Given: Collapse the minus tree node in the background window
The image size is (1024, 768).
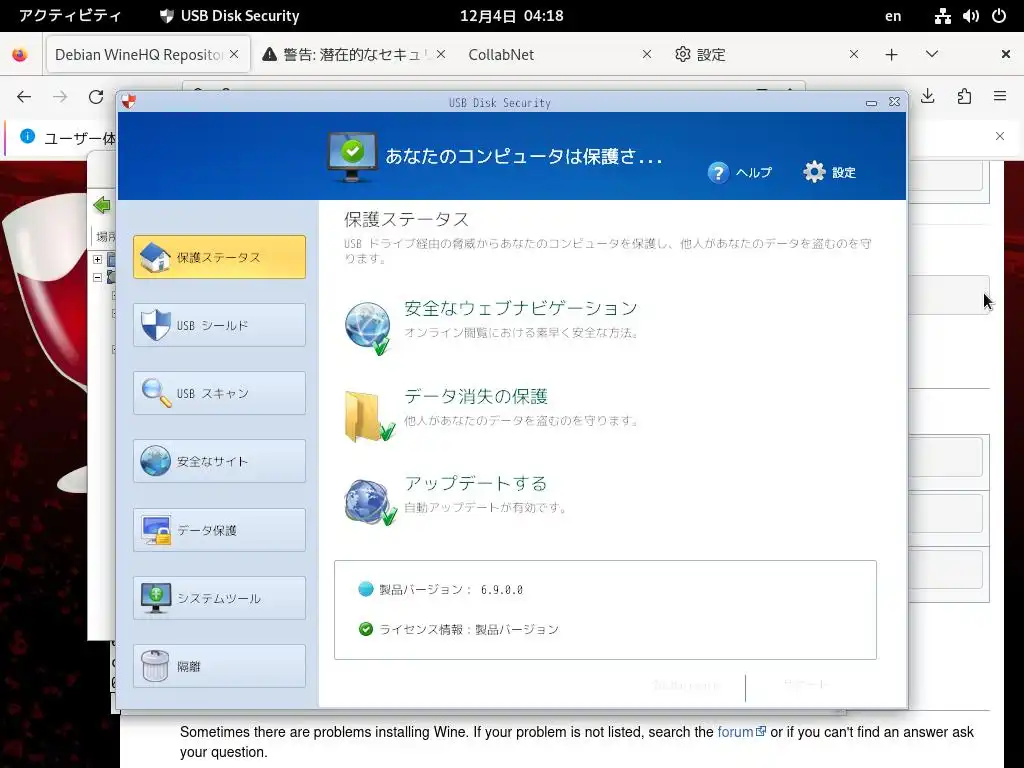Looking at the screenshot, I should click(97, 278).
